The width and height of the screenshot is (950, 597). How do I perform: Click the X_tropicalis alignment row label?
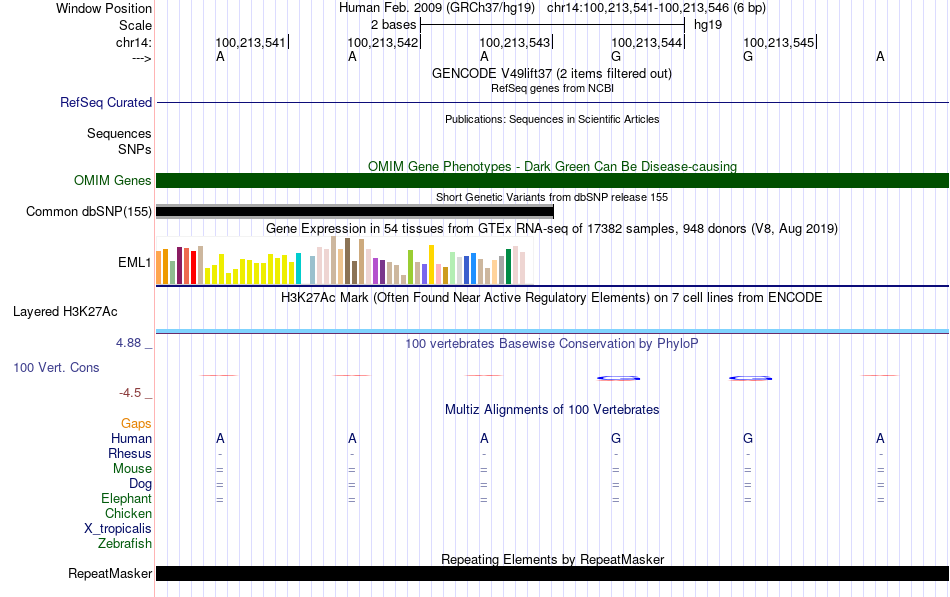tap(118, 529)
